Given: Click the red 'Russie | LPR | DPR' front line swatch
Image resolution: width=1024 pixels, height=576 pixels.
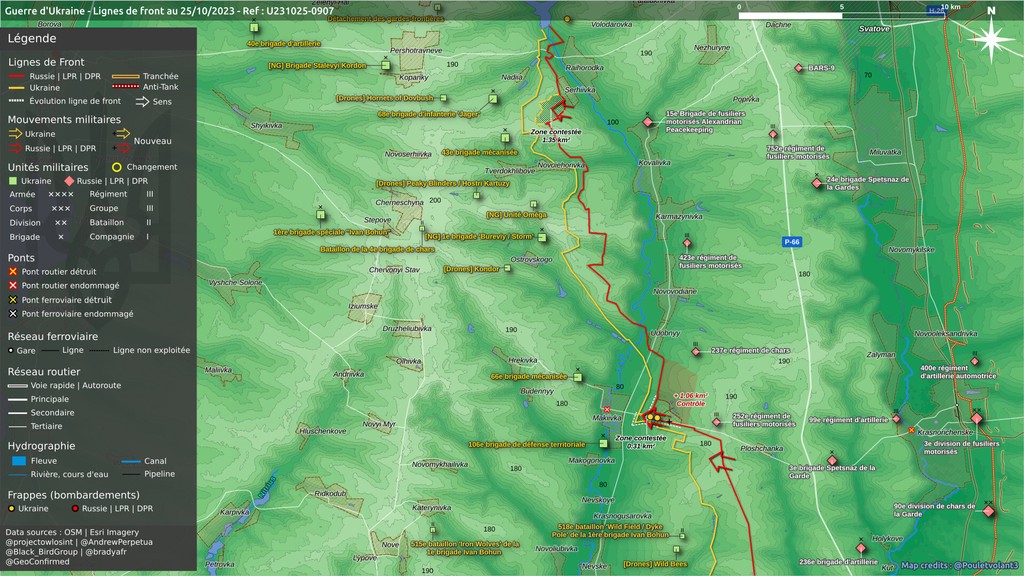Looking at the screenshot, I should (16, 76).
